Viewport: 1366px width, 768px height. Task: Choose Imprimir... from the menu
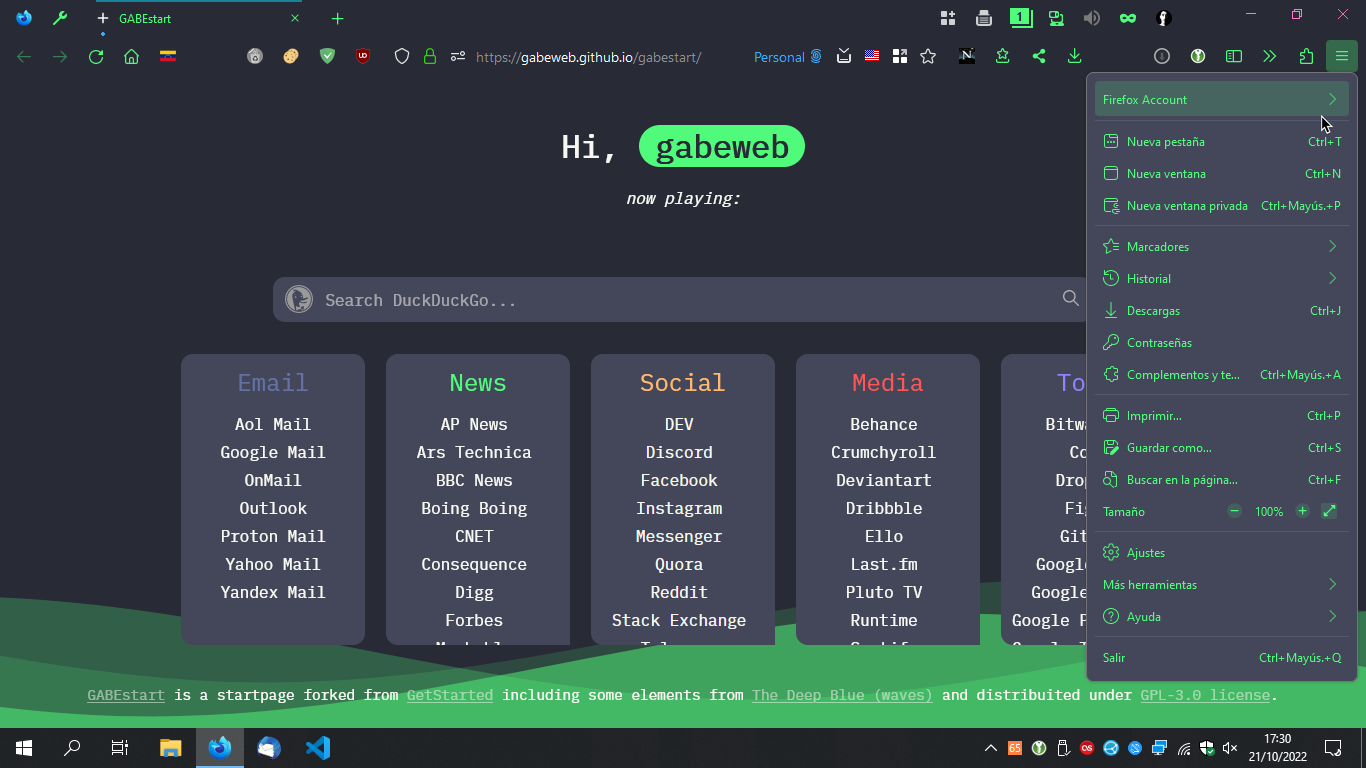(1222, 415)
